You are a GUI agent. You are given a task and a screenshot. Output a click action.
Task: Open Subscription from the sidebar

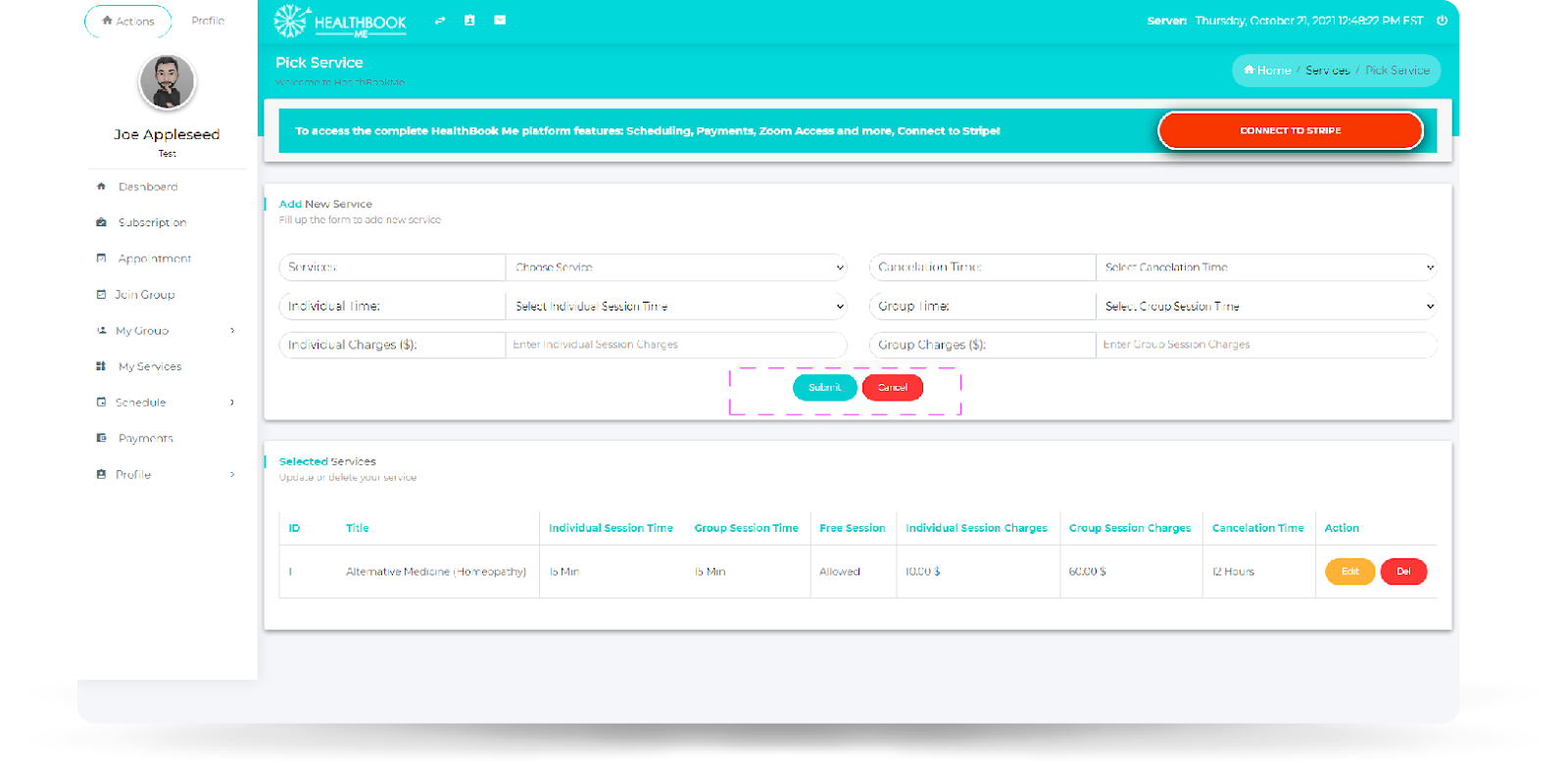[152, 222]
